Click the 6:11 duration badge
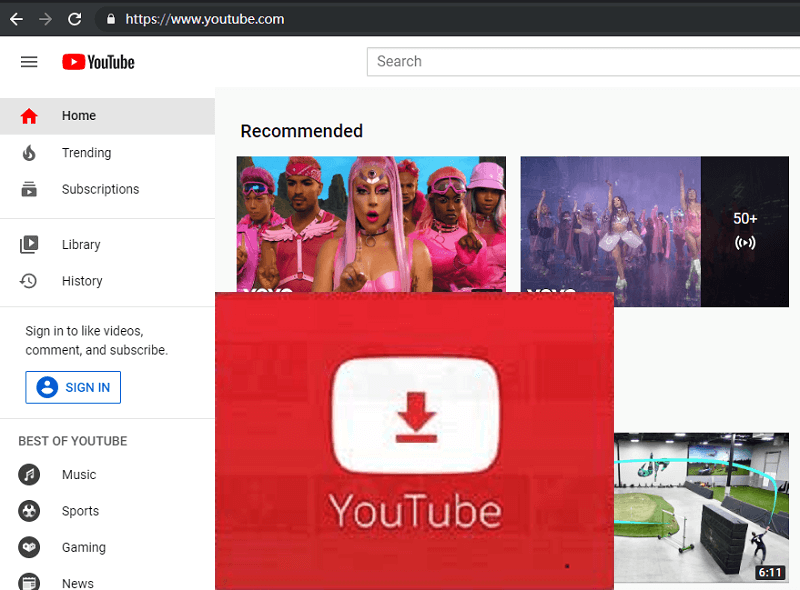 click(x=770, y=572)
